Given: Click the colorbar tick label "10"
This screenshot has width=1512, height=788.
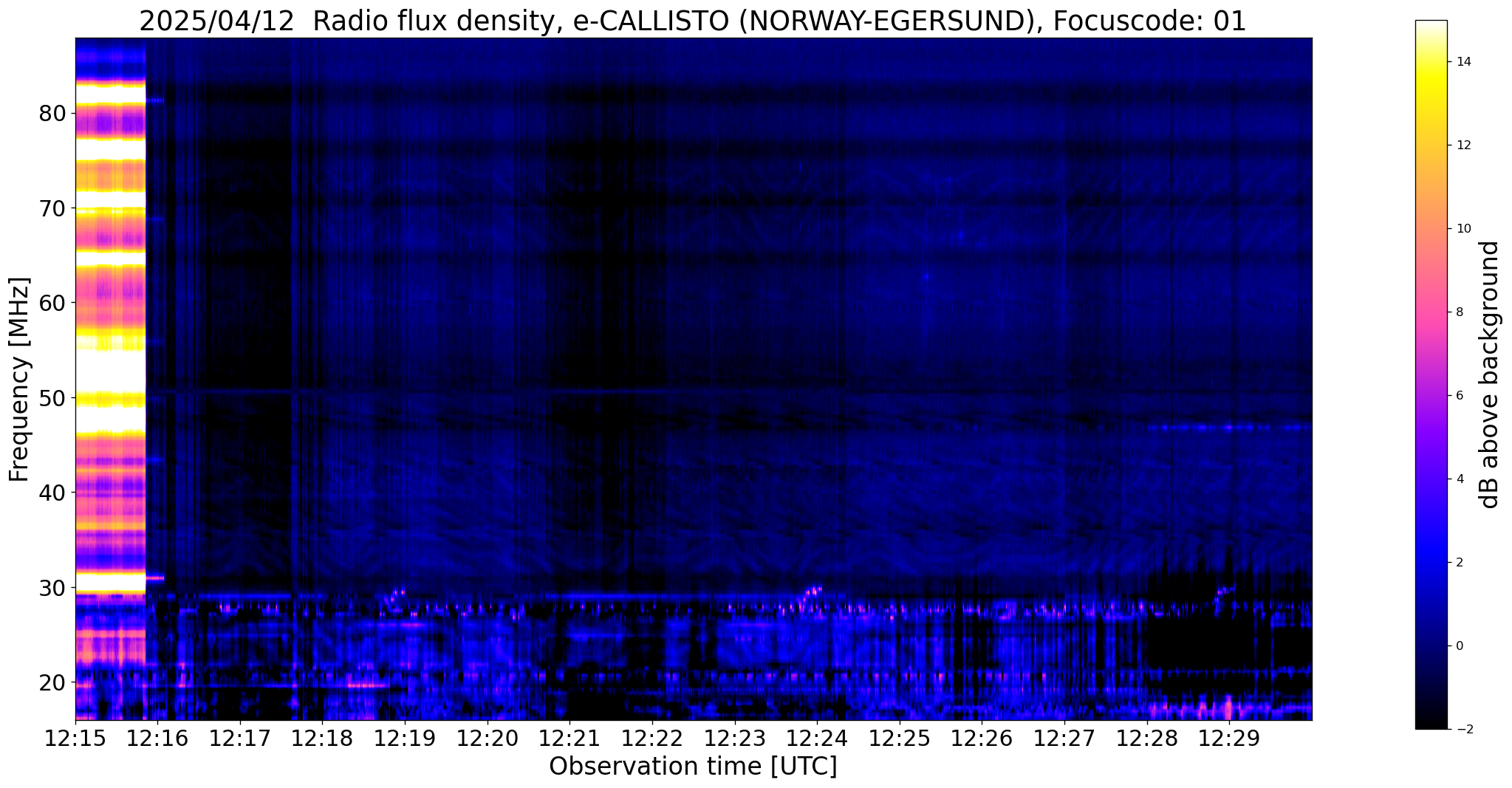Looking at the screenshot, I should [1463, 229].
